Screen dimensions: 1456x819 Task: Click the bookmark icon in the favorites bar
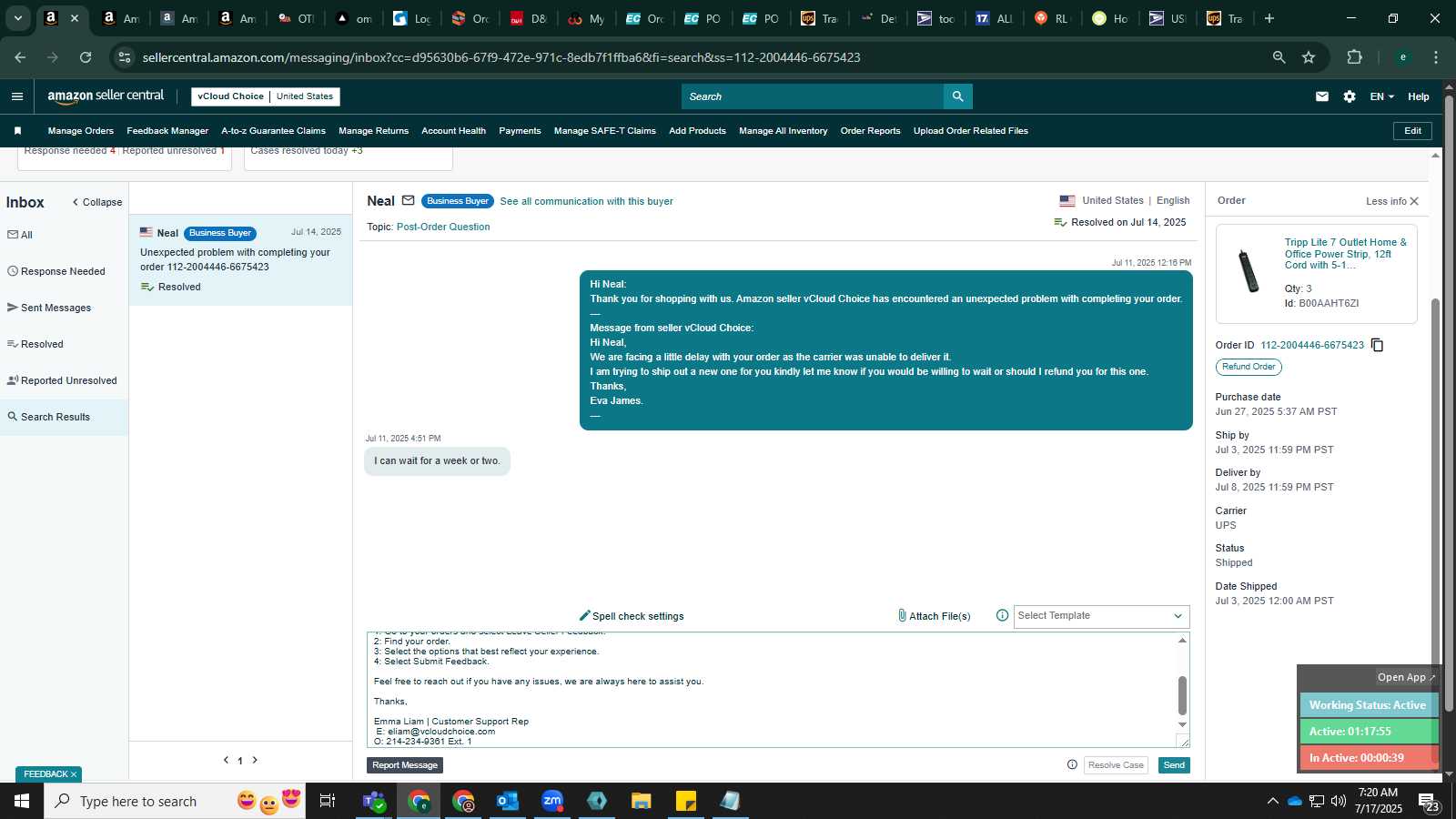click(17, 131)
